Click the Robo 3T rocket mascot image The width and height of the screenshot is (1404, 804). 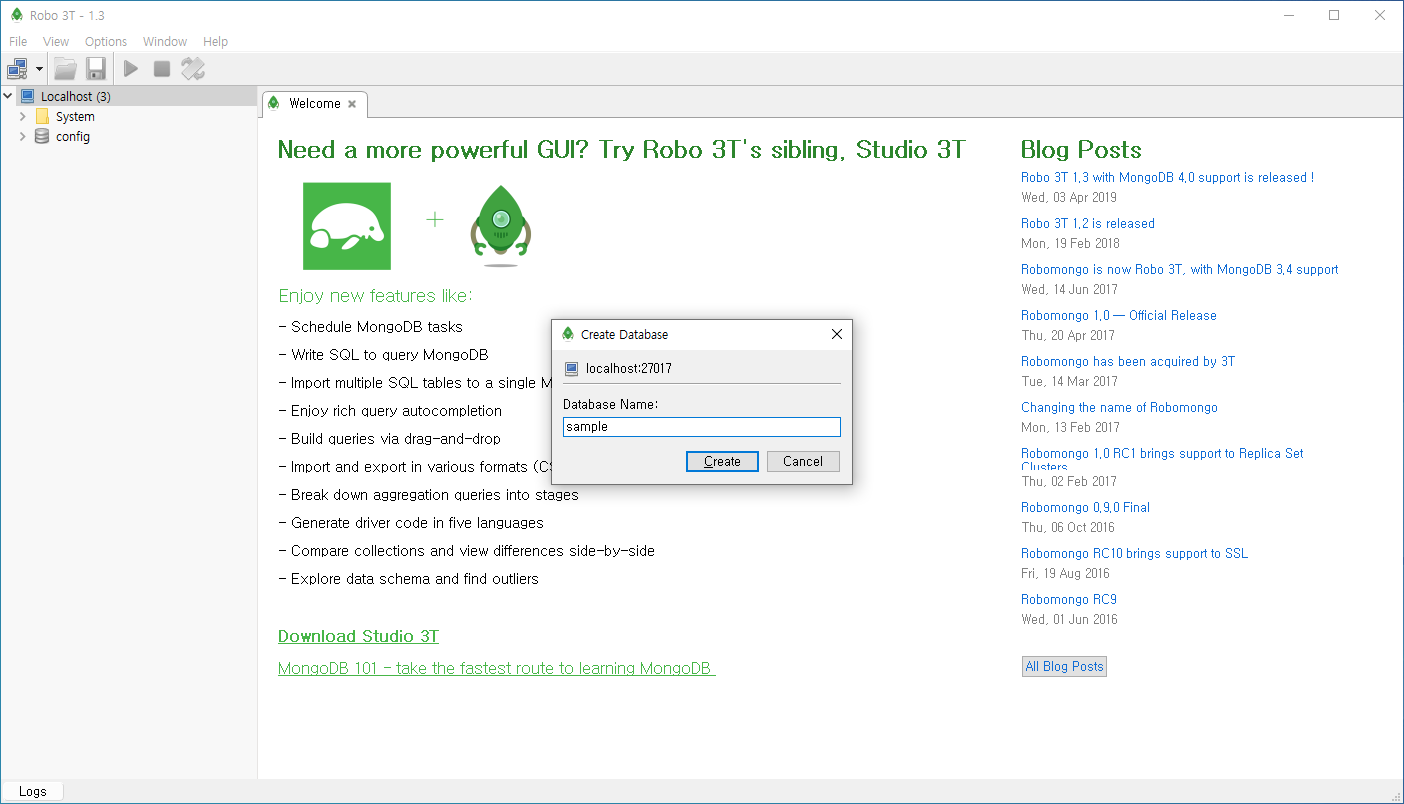pyautogui.click(x=502, y=226)
